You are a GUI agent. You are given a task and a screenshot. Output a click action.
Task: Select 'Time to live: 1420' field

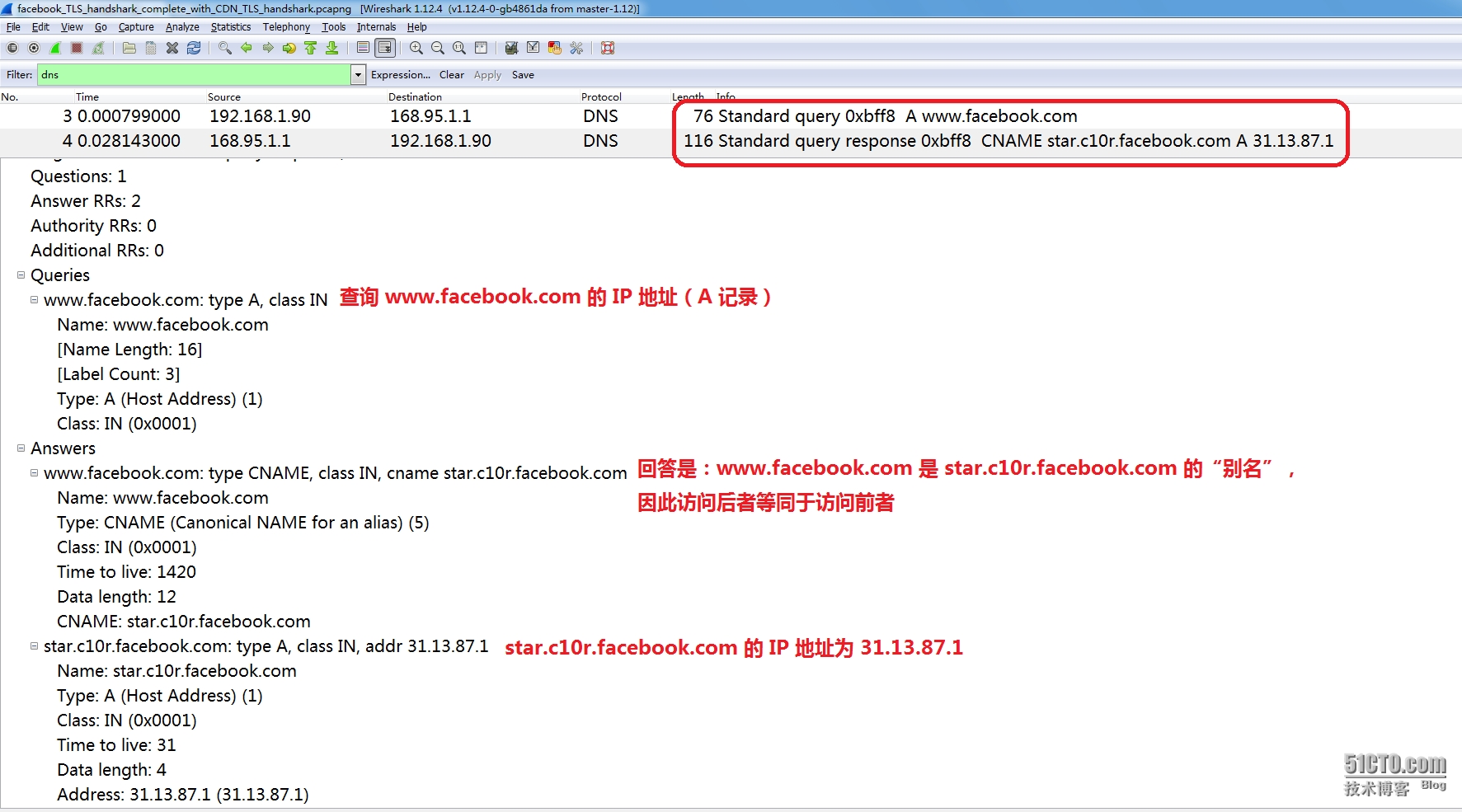pyautogui.click(x=126, y=572)
